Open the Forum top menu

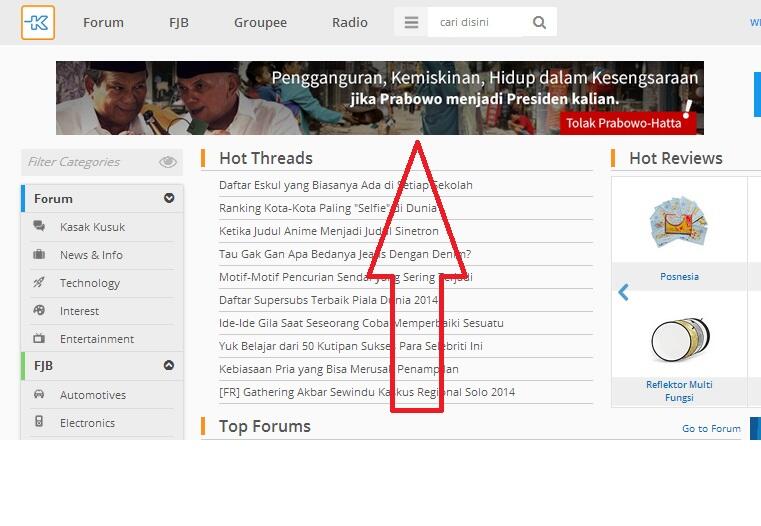103,22
